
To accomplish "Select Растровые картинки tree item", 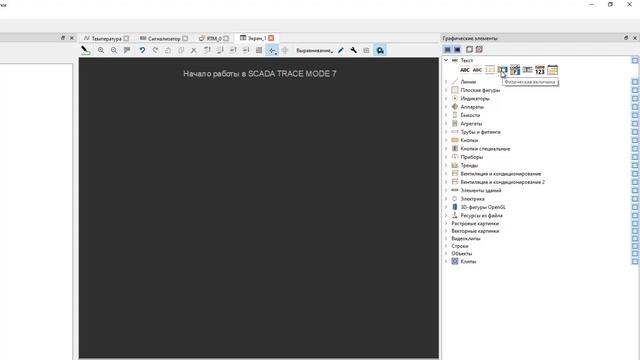I will point(475,223).
